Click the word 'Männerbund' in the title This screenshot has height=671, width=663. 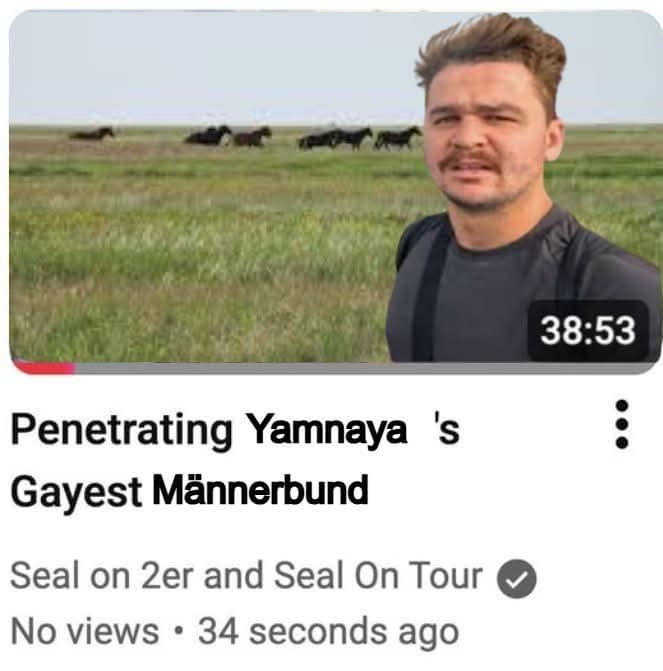(x=260, y=490)
